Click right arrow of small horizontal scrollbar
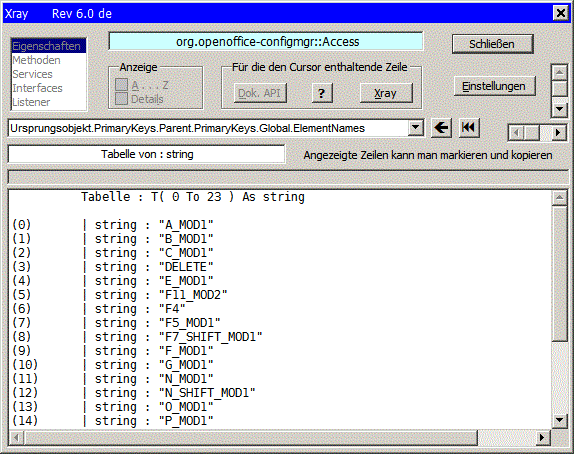Image resolution: width=574 pixels, height=454 pixels. (x=558, y=133)
